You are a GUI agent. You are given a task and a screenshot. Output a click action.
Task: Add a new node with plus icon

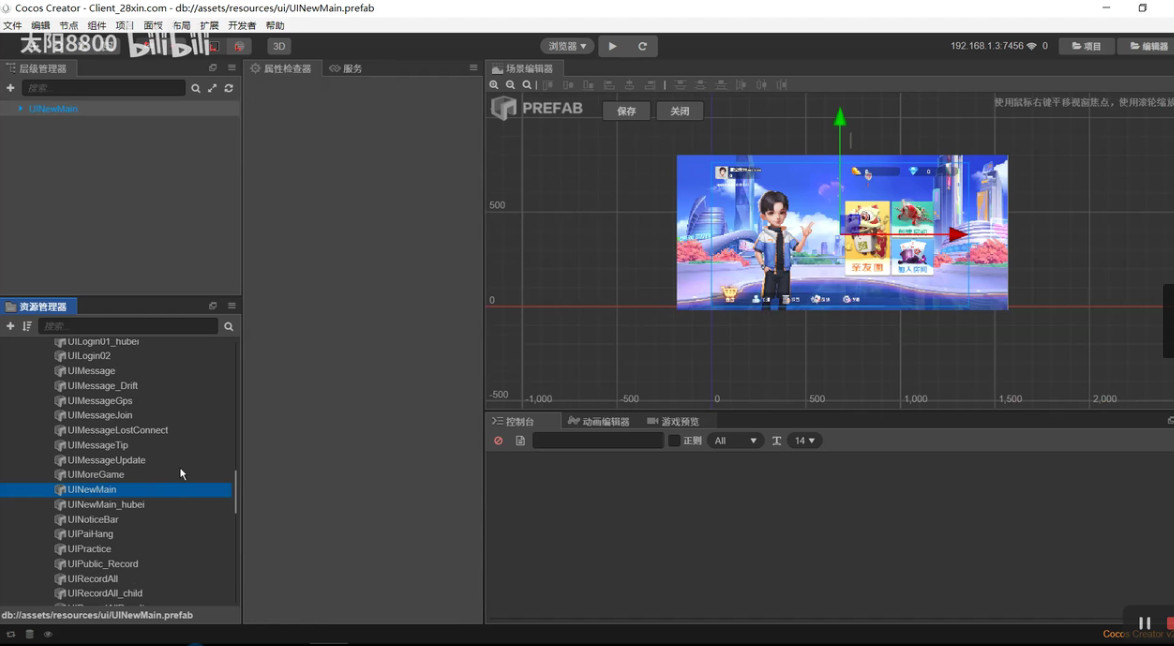coord(10,88)
